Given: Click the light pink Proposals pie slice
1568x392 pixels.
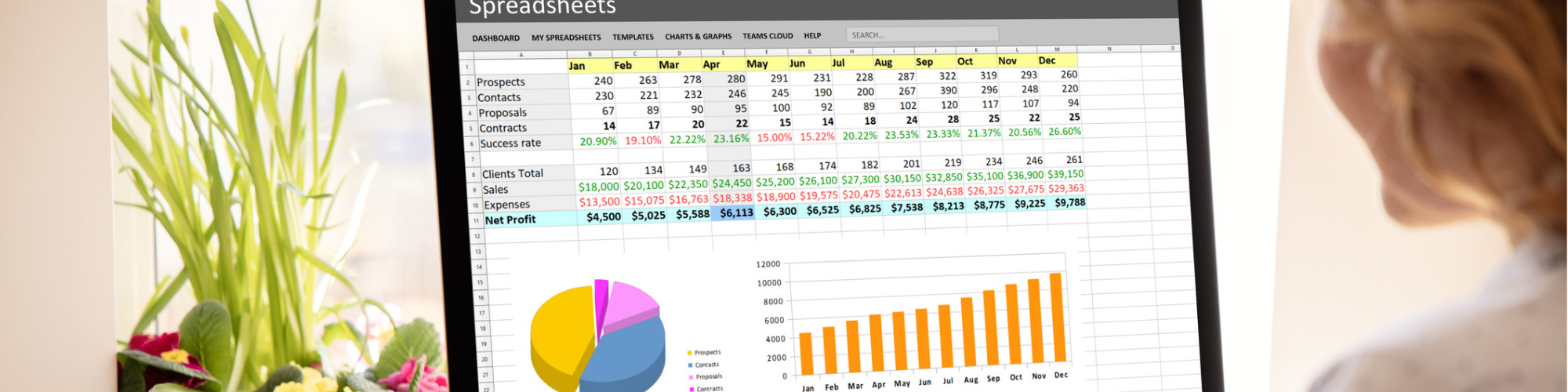Looking at the screenshot, I should [631, 299].
